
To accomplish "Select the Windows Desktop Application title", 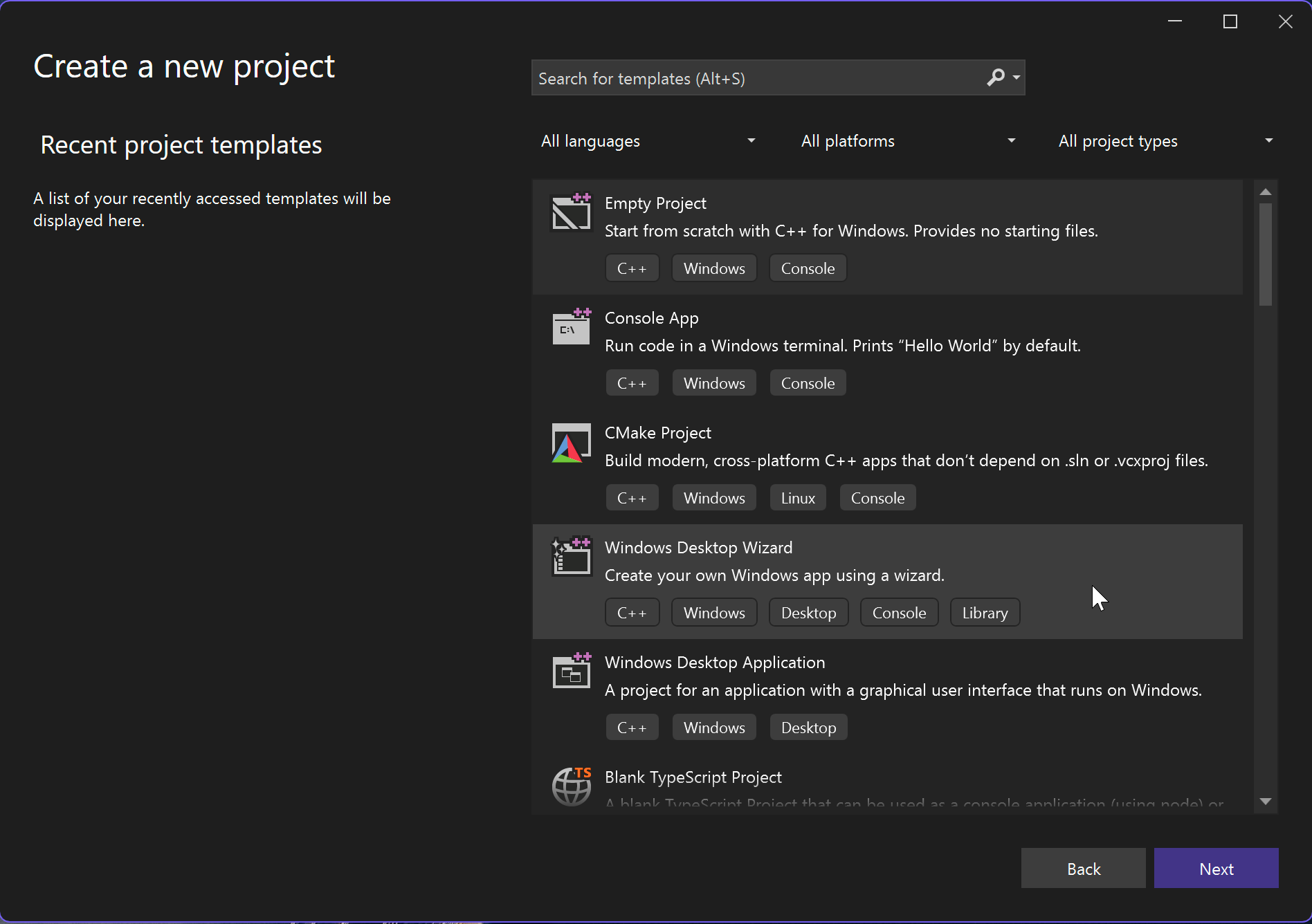I will point(715,663).
